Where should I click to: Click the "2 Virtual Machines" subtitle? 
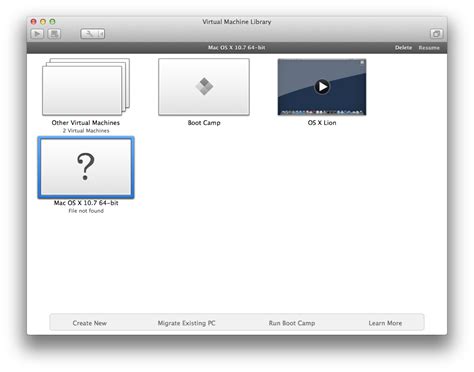point(86,131)
